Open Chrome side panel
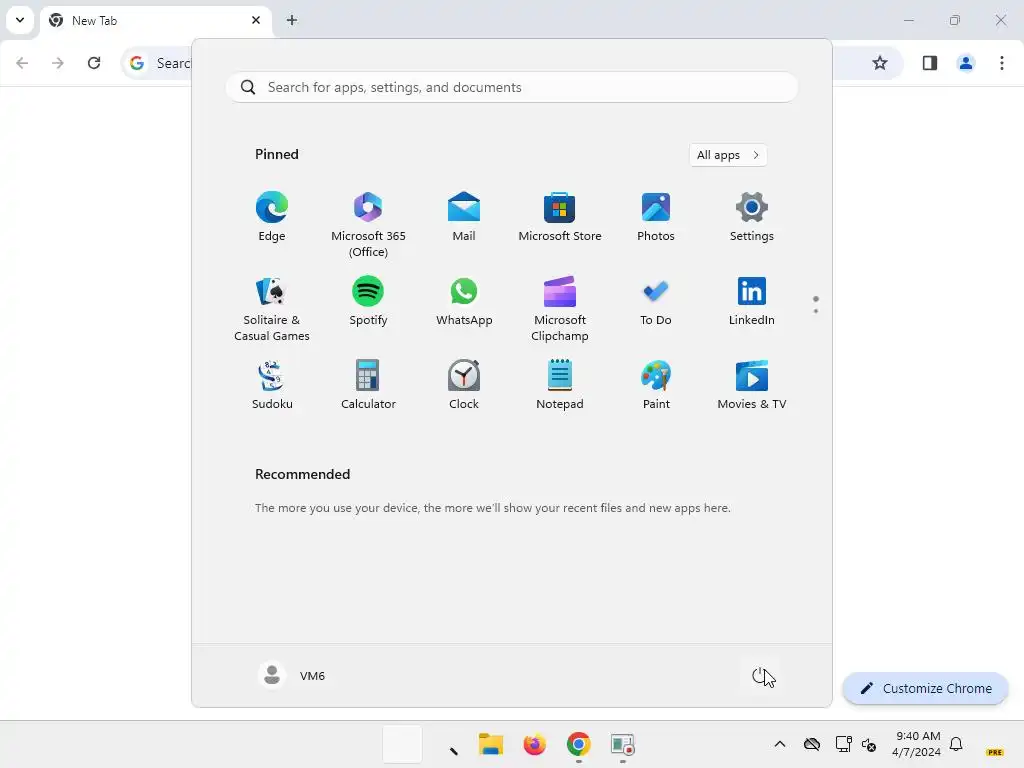The width and height of the screenshot is (1024, 768). click(x=929, y=63)
